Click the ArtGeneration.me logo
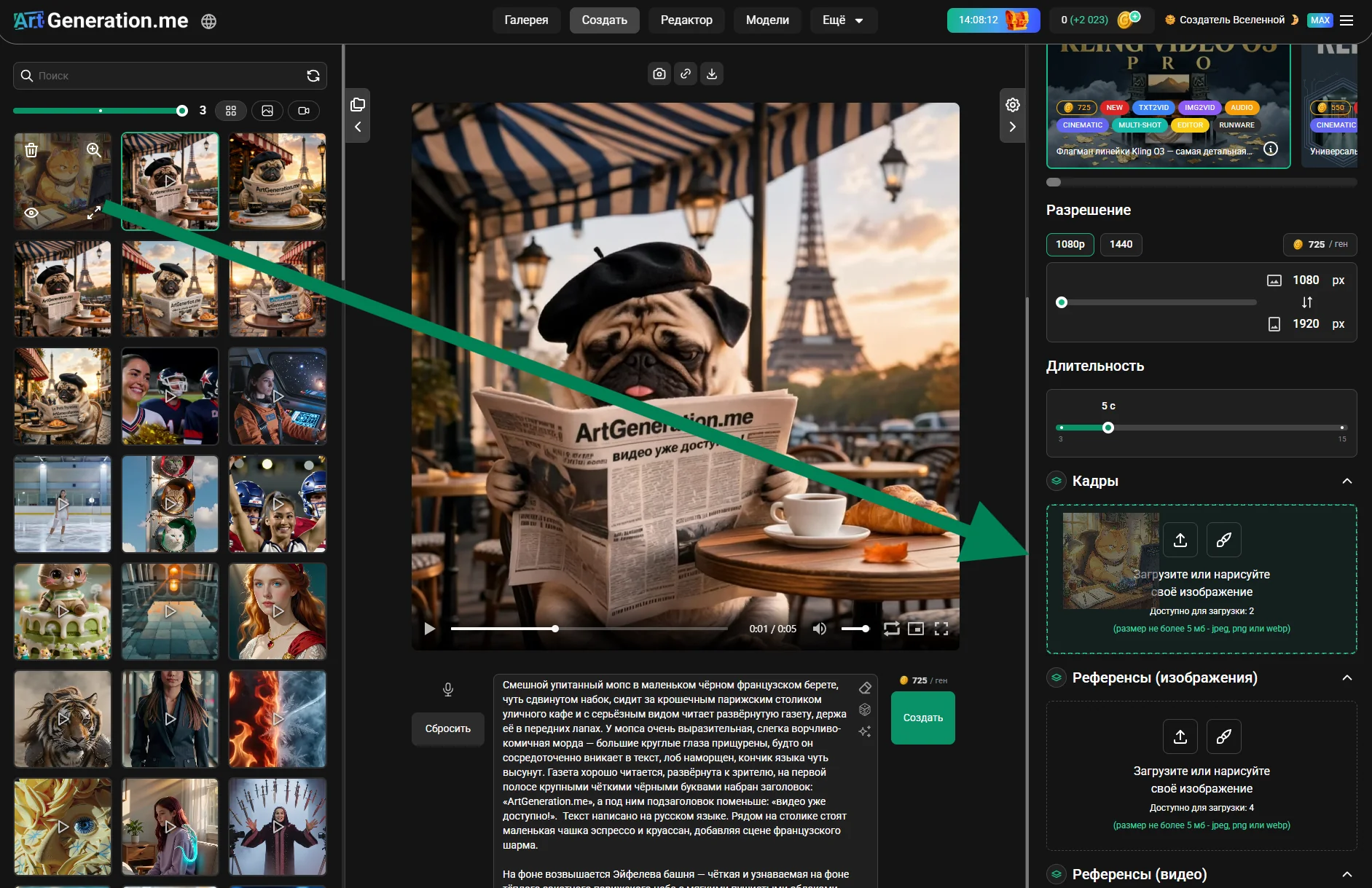 (x=101, y=20)
